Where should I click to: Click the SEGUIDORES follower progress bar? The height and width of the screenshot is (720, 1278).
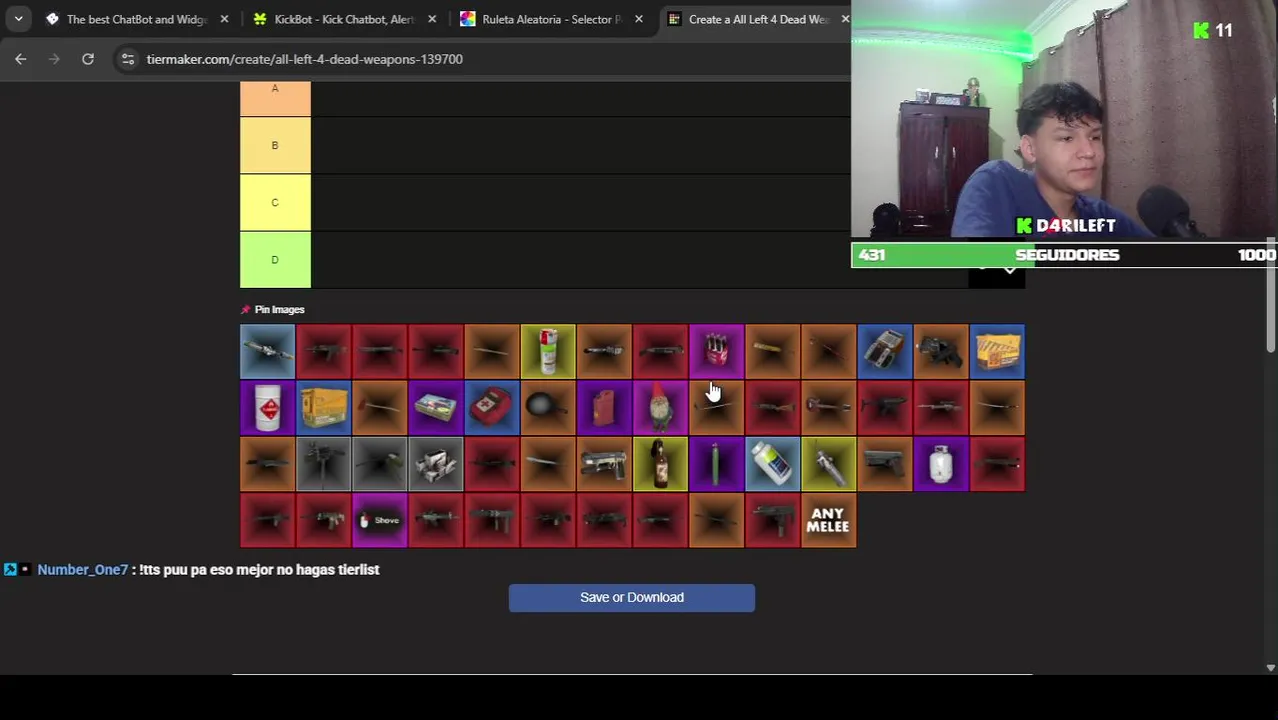point(1064,255)
